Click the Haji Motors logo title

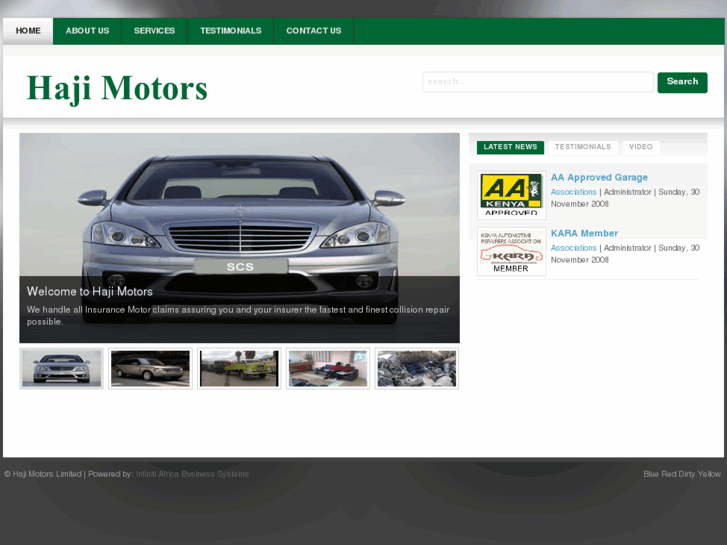click(117, 88)
